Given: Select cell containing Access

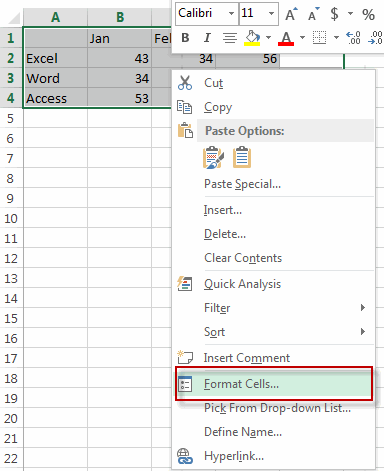Looking at the screenshot, I should (x=56, y=98).
